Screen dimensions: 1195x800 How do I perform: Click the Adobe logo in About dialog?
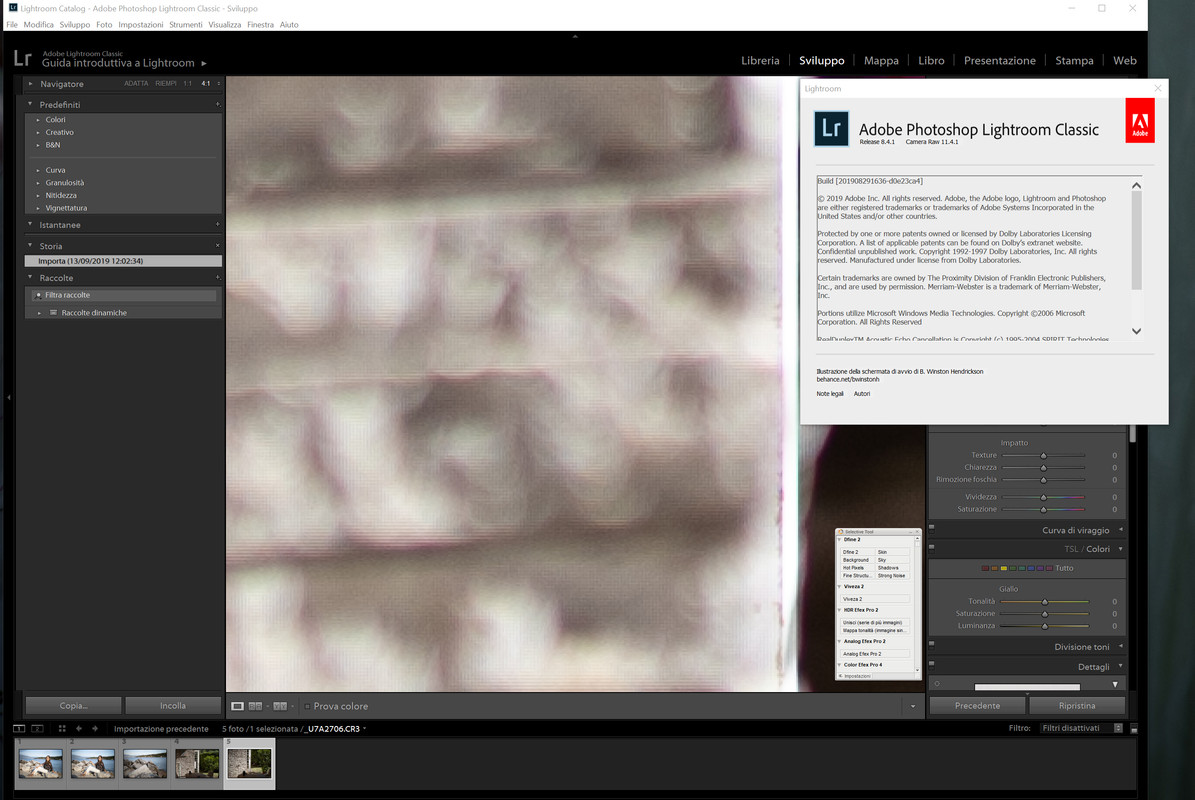(x=1139, y=120)
